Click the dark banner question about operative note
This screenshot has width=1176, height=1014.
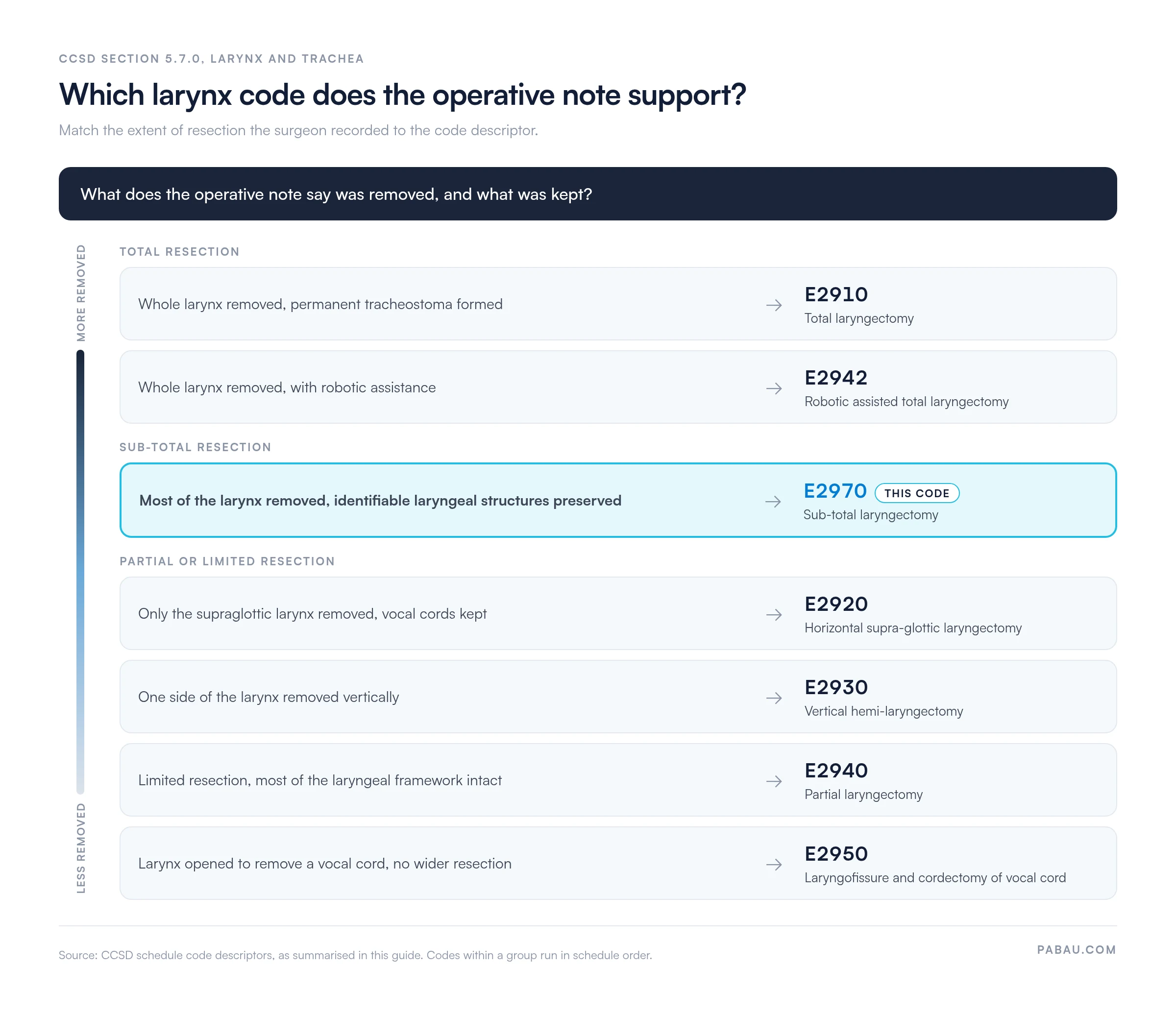tap(588, 194)
